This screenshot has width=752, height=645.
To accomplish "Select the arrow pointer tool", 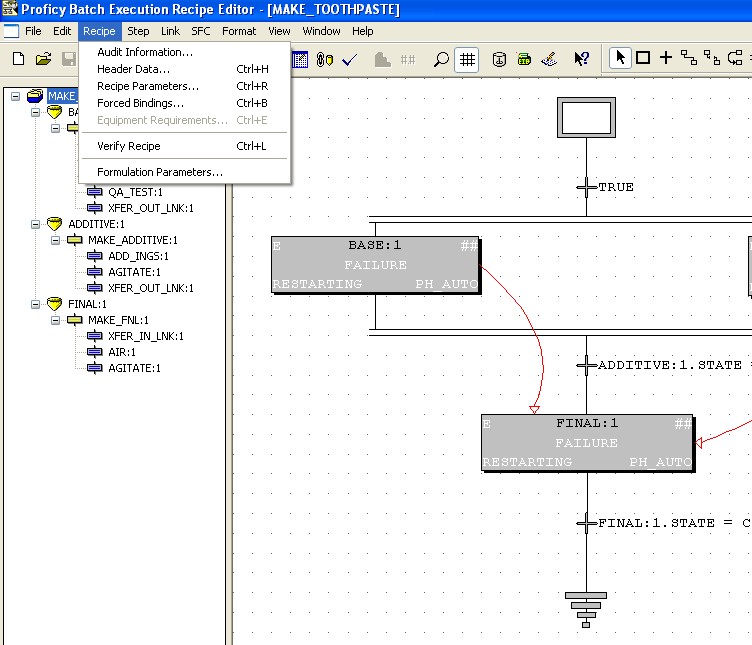I will tap(620, 58).
